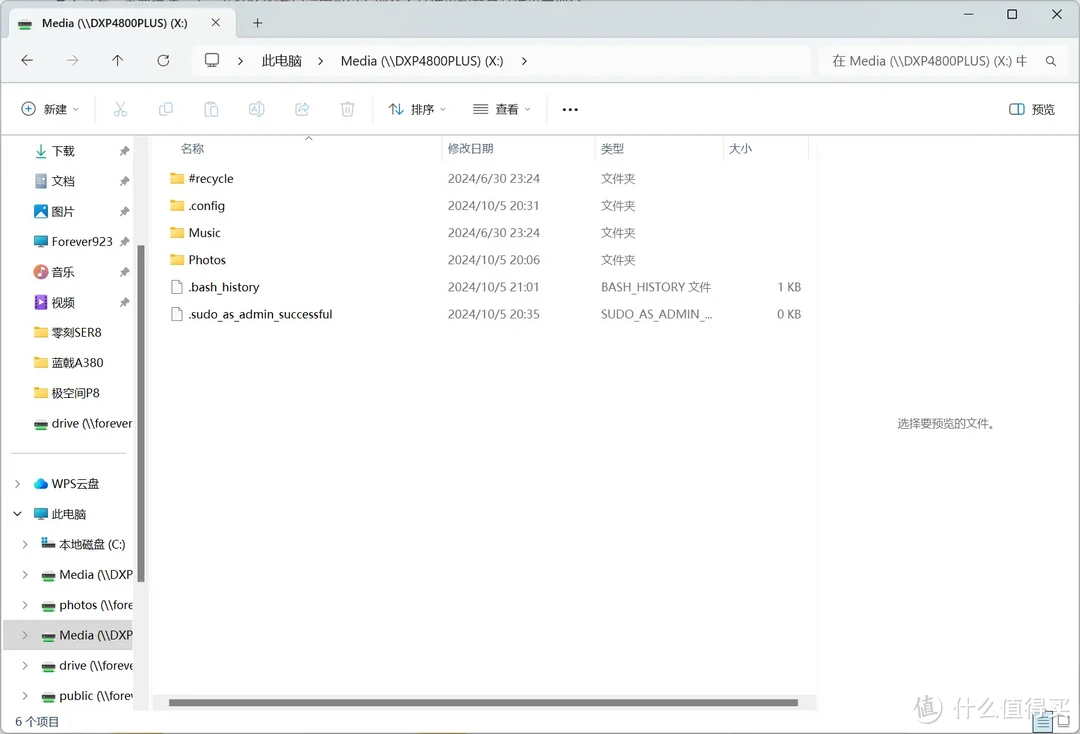
Task: Switch to large thumbnails via the status bar icon
Action: (1062, 720)
